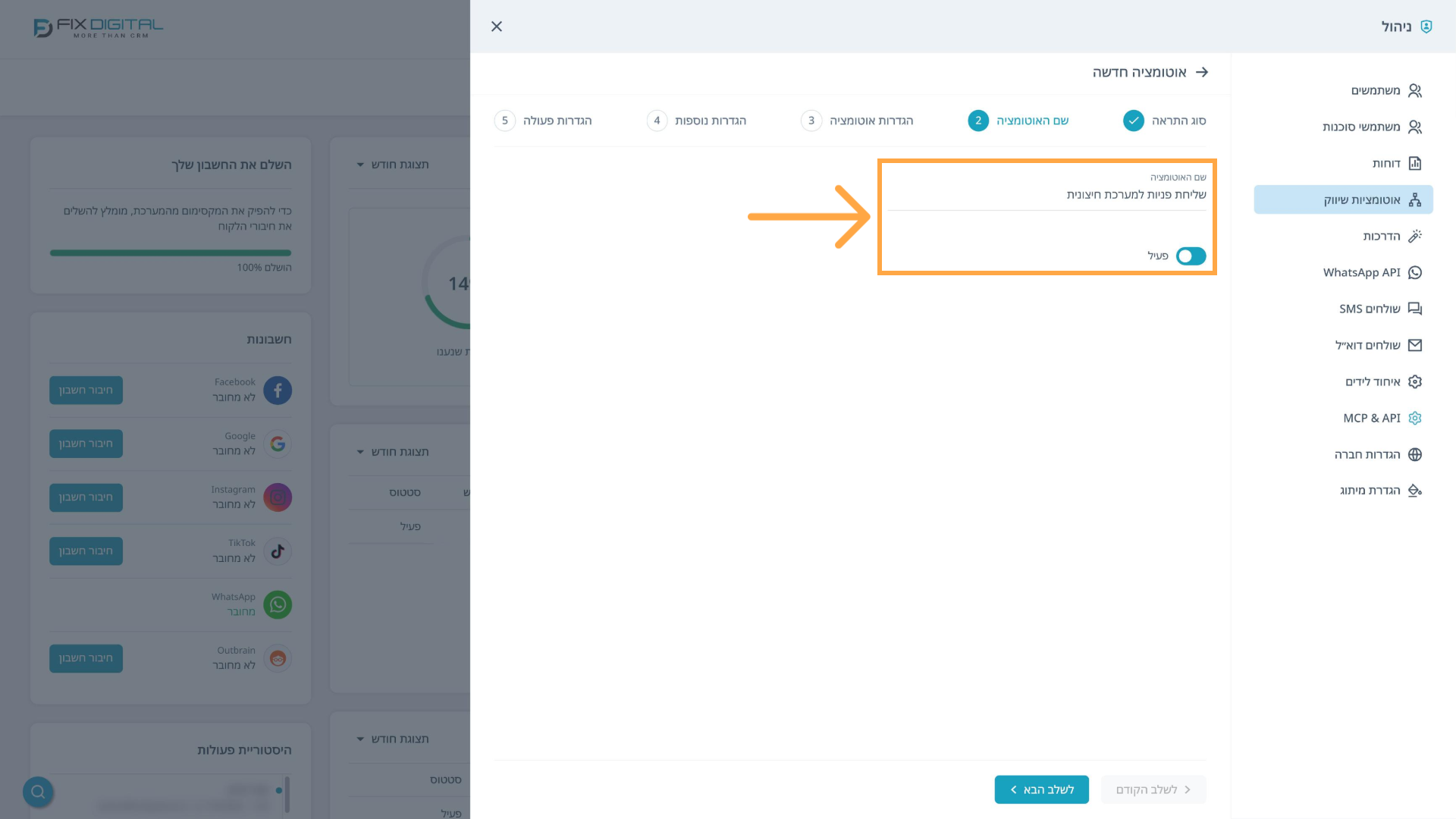Image resolution: width=1456 pixels, height=819 pixels.
Task: Connect the Outbrain account button
Action: 86,658
